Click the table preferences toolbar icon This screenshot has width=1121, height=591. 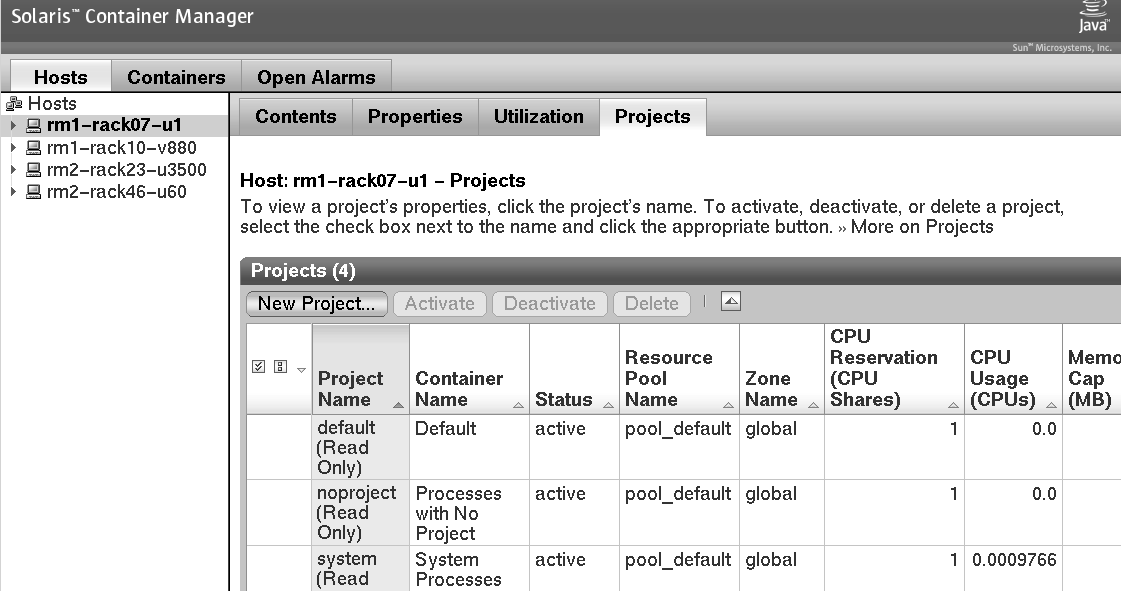[x=731, y=302]
